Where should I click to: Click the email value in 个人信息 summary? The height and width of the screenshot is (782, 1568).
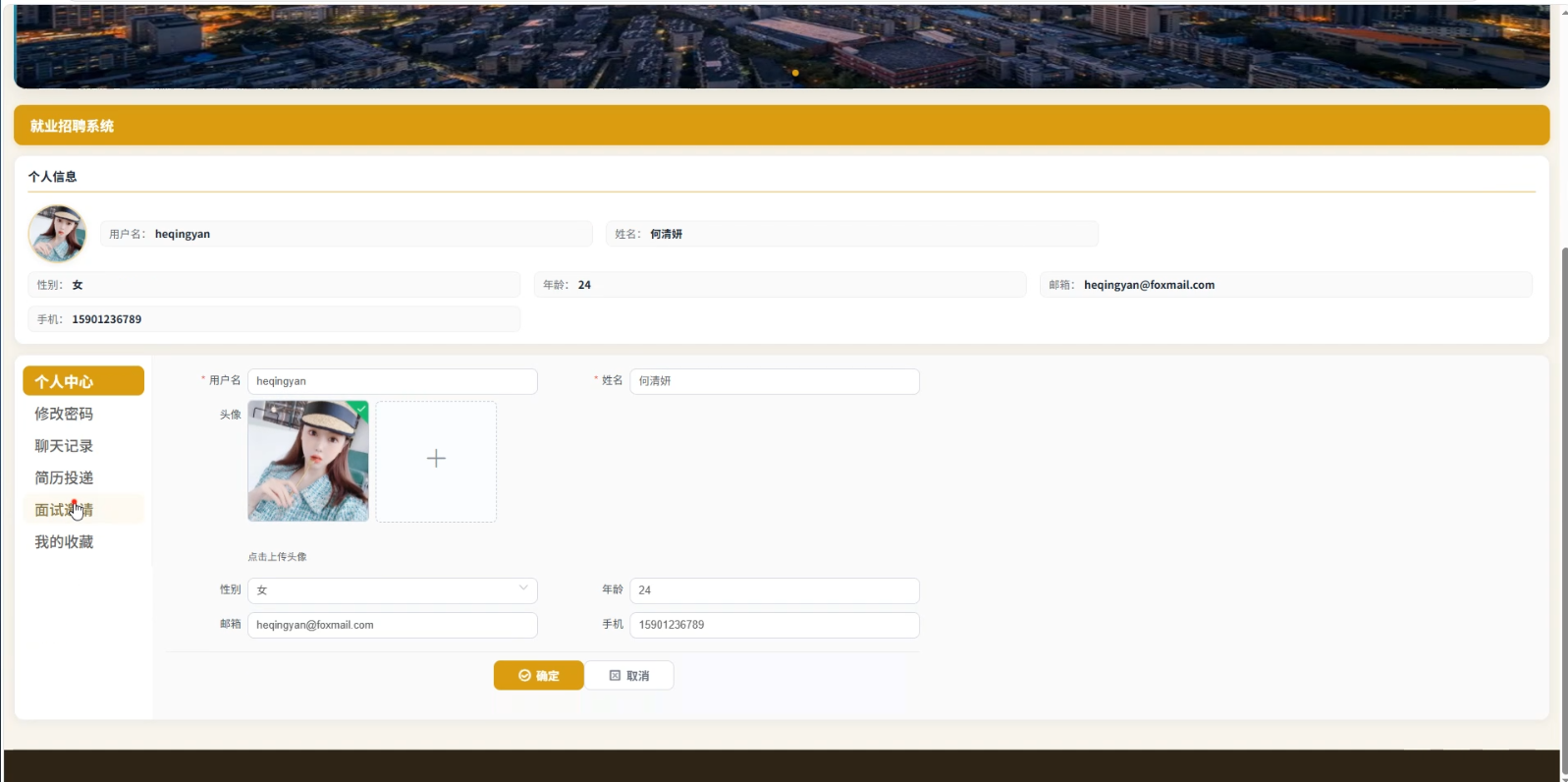1149,285
